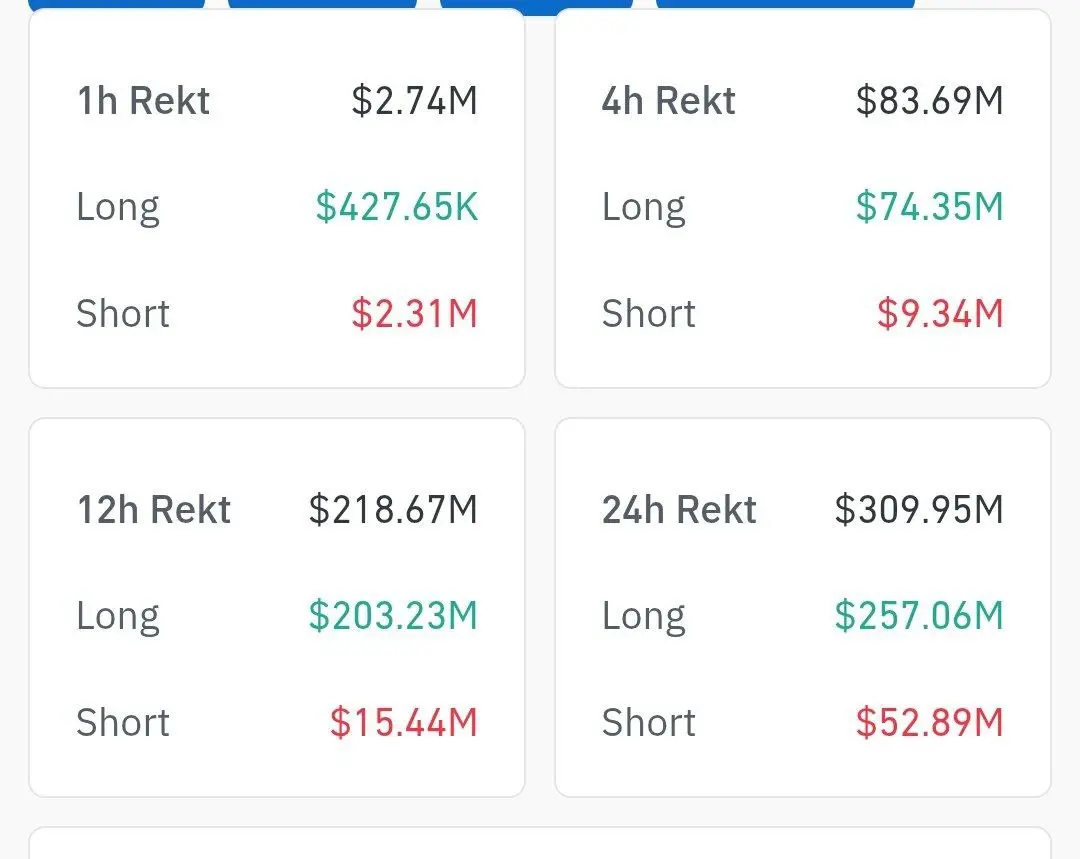Open the 4h Rekt card title
Viewport: 1080px width, 859px height.
[668, 101]
